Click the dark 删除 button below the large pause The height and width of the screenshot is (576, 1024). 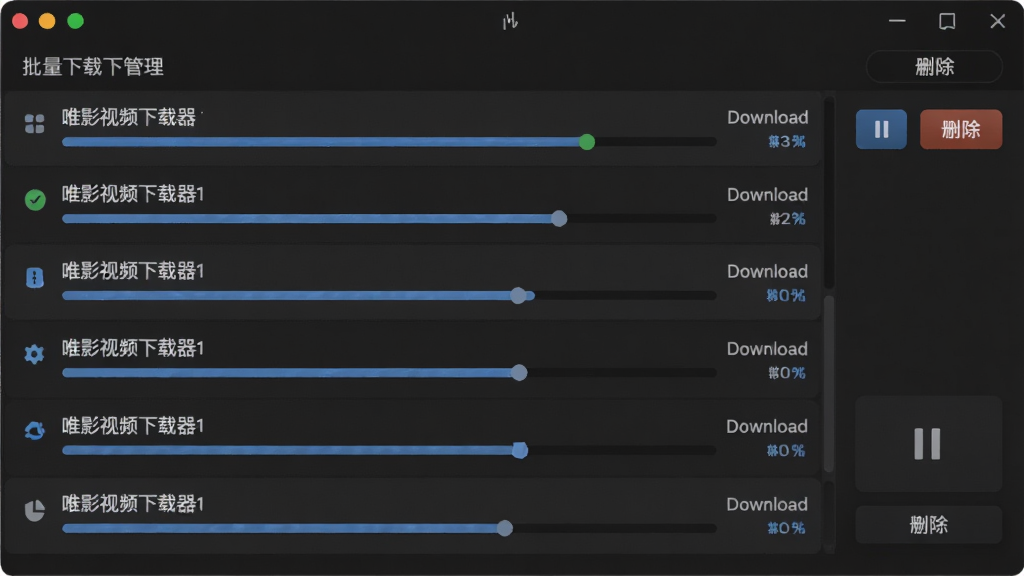(x=928, y=524)
